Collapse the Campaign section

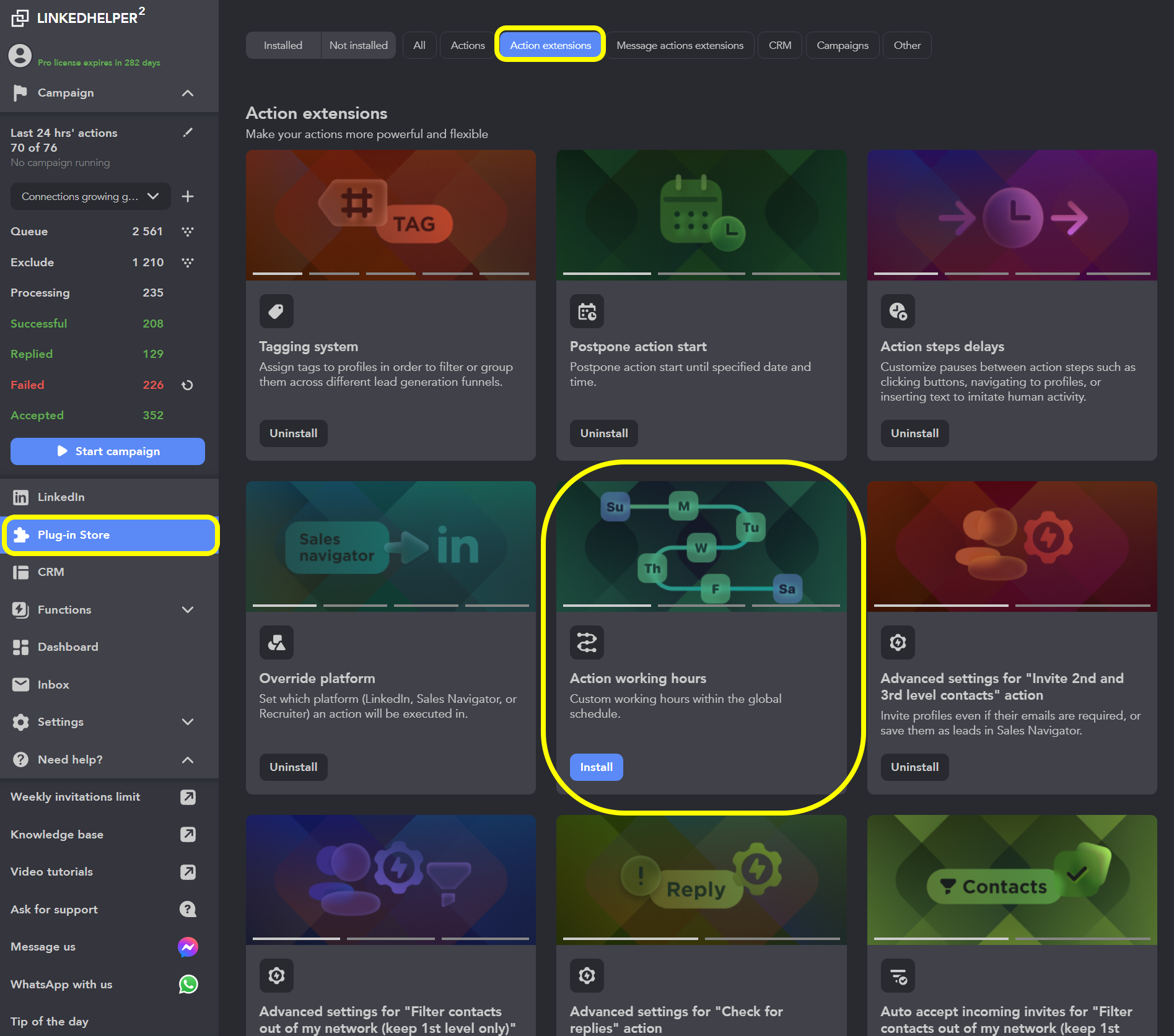188,93
